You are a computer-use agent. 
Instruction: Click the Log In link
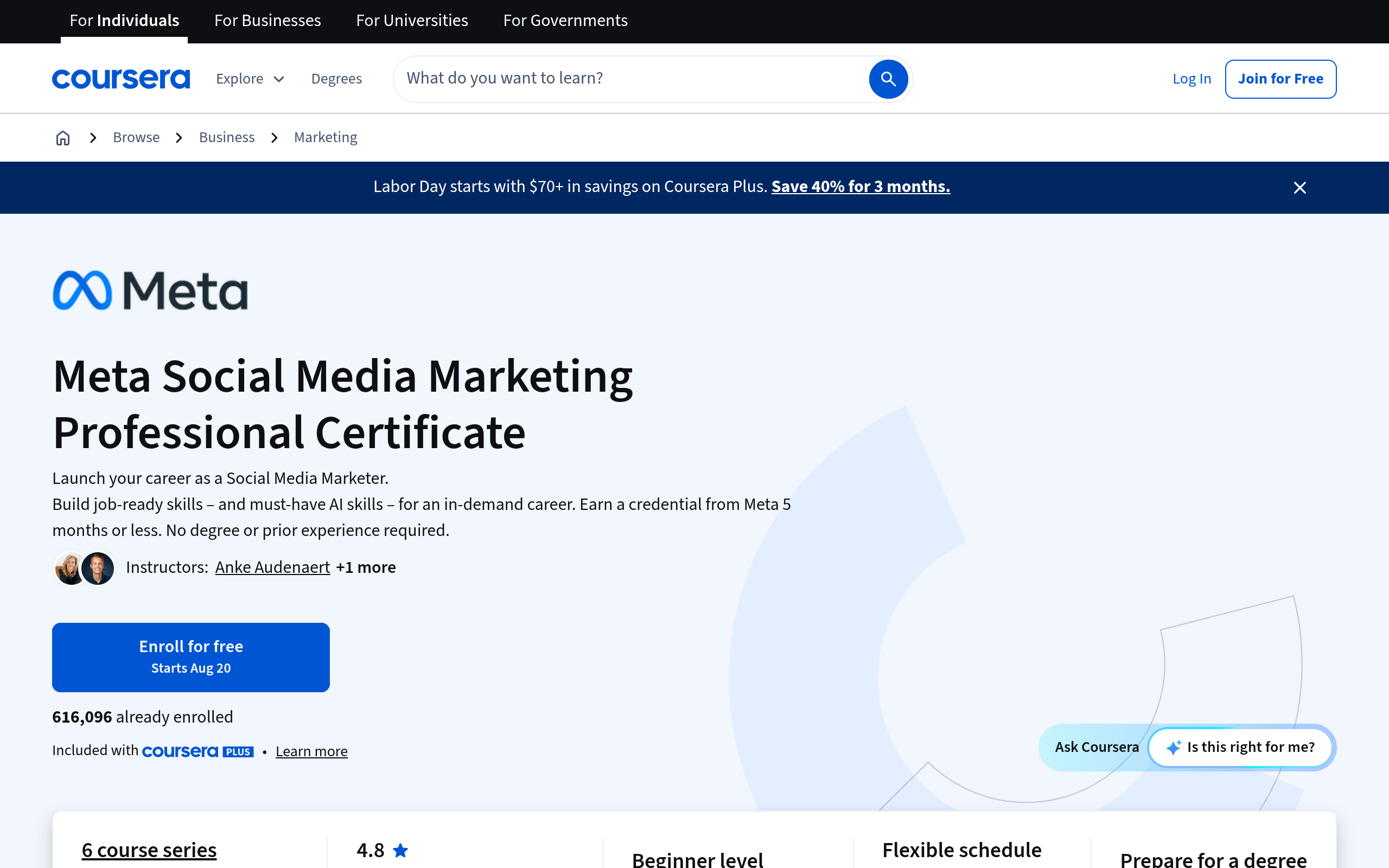click(x=1192, y=79)
